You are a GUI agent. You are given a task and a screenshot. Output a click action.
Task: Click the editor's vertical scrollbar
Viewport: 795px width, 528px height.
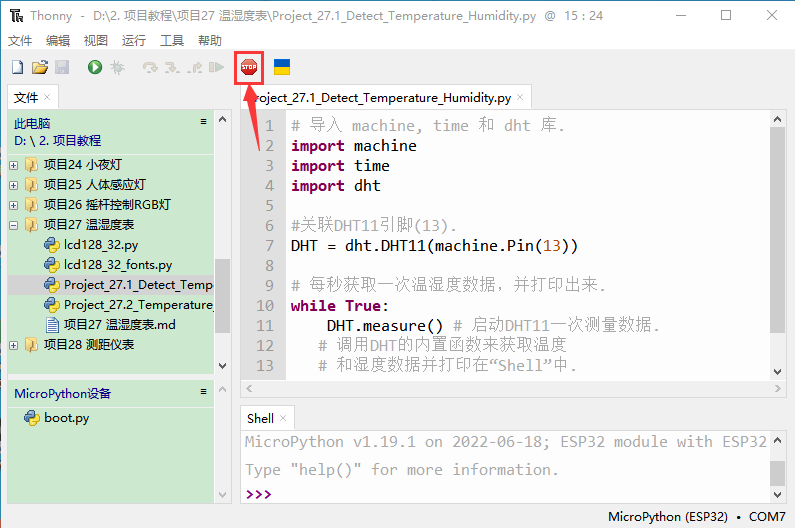777,230
